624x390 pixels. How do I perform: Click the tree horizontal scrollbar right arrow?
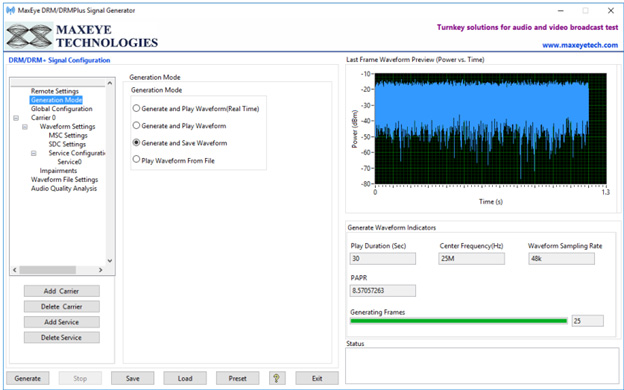click(101, 270)
